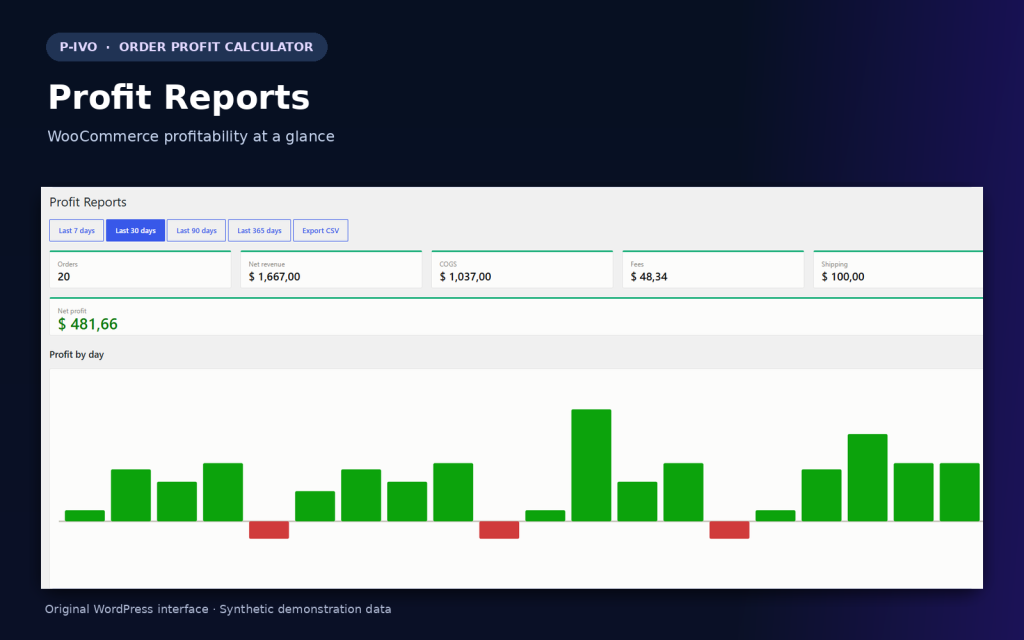
Task: Click the second-tallest green bar
Action: coord(867,477)
